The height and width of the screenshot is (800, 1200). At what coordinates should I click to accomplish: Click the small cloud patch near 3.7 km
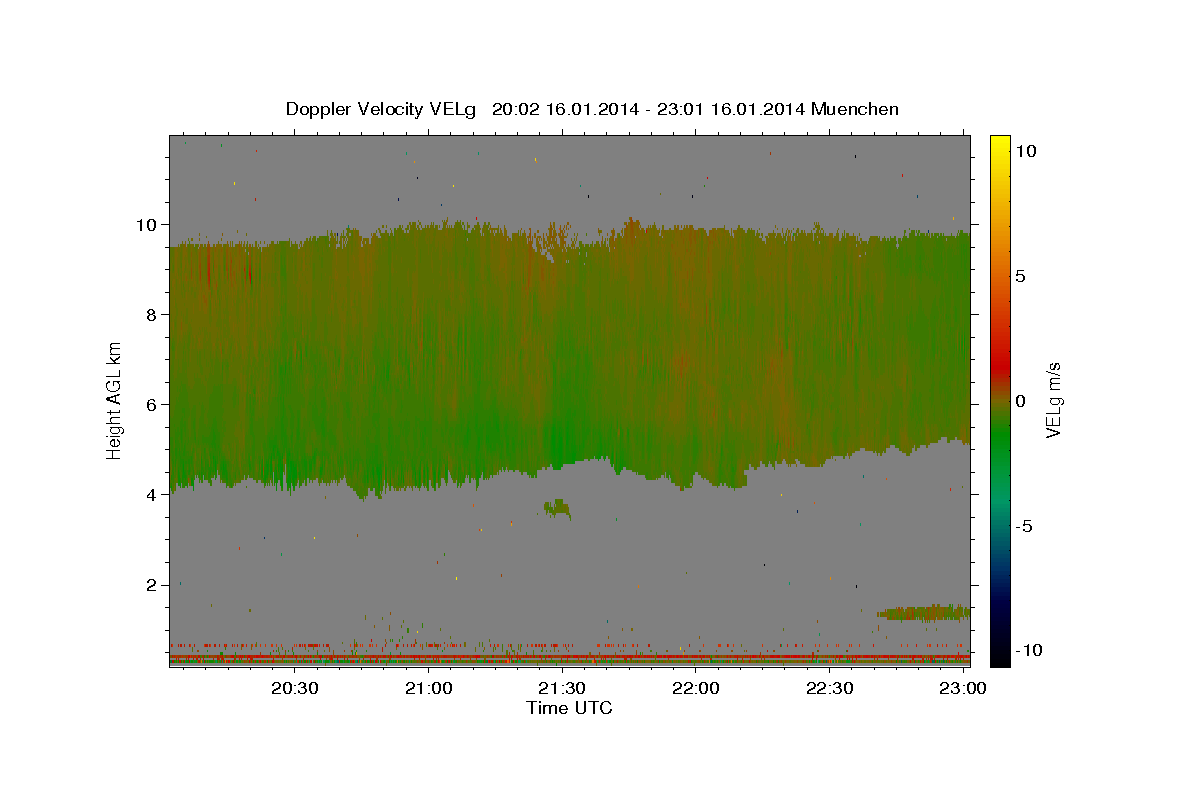557,509
